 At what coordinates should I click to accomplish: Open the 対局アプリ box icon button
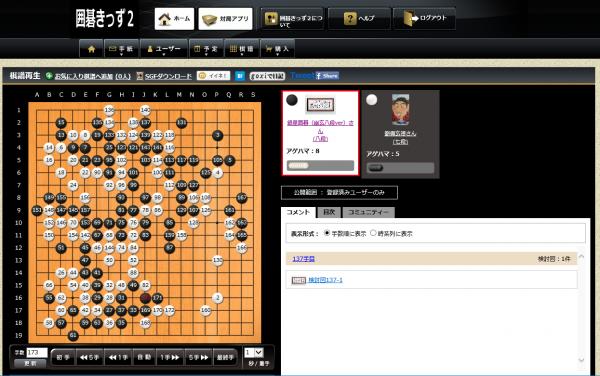click(225, 19)
